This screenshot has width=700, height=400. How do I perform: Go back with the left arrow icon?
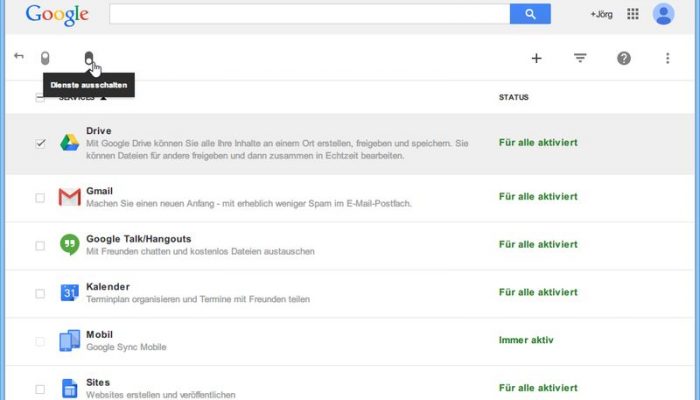pos(19,56)
